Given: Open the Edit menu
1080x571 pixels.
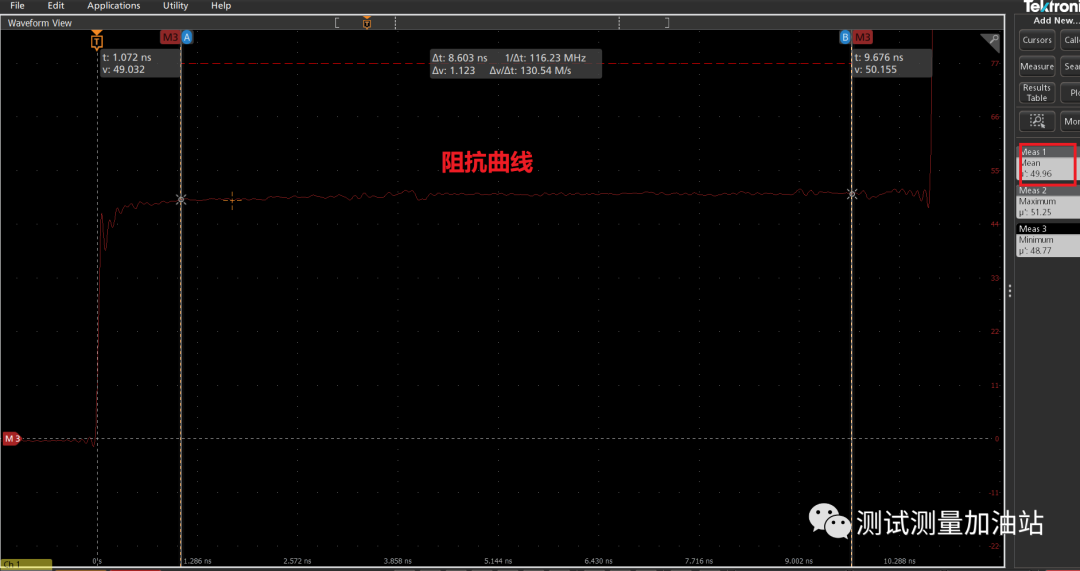Looking at the screenshot, I should 56,6.
